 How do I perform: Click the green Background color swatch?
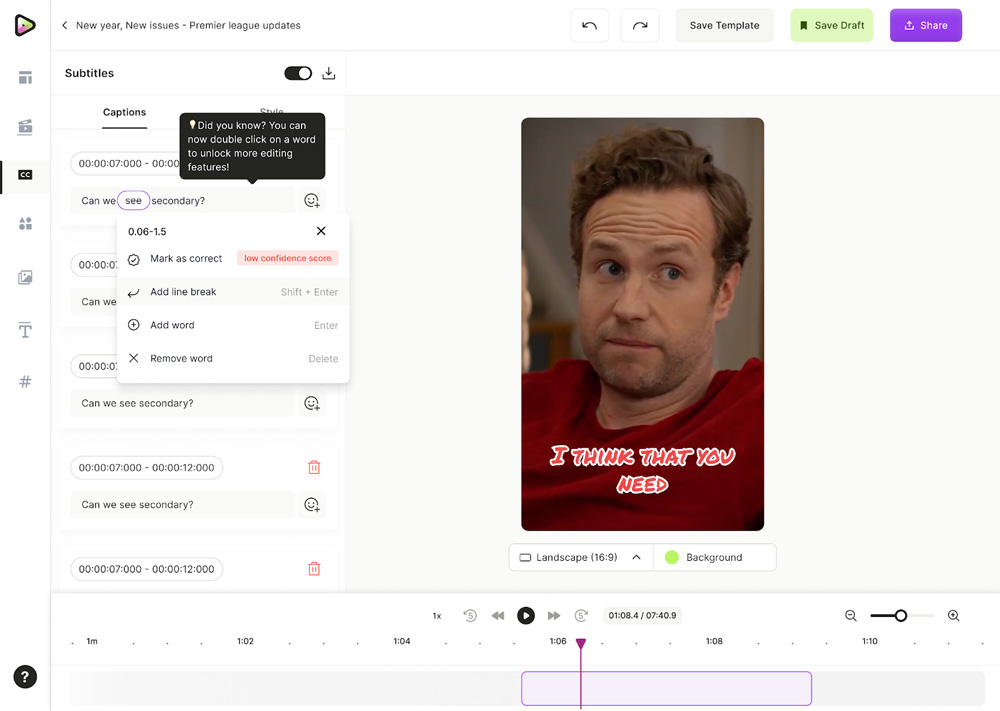tap(672, 557)
